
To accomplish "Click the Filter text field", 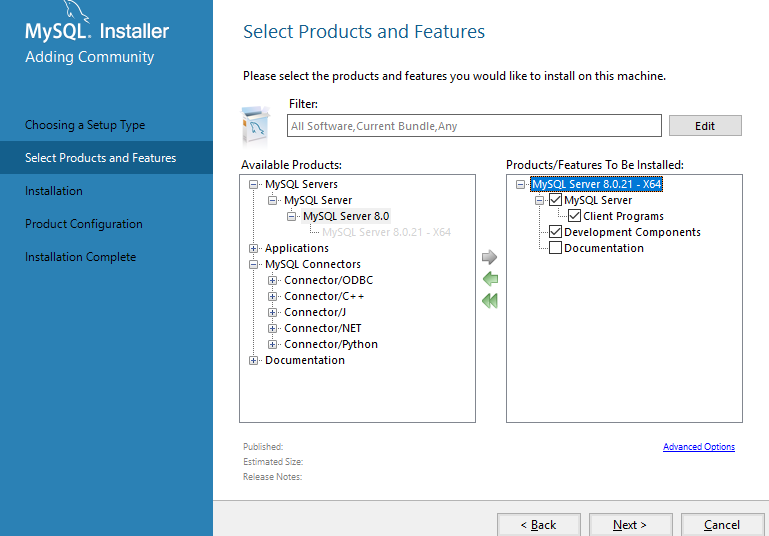I will 474,126.
